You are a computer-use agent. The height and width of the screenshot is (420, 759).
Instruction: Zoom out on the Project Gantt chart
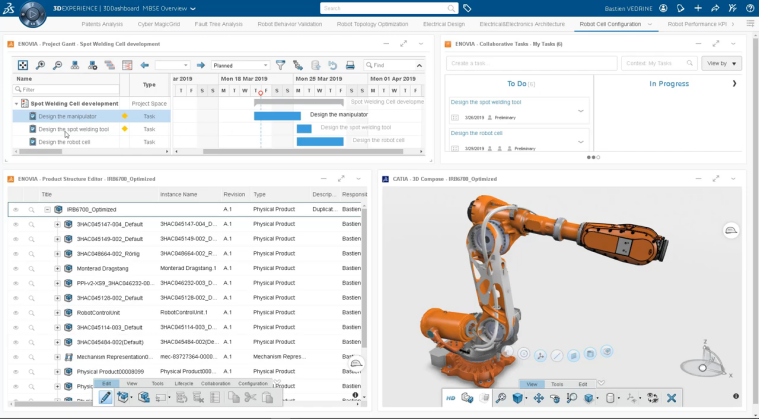tap(57, 65)
